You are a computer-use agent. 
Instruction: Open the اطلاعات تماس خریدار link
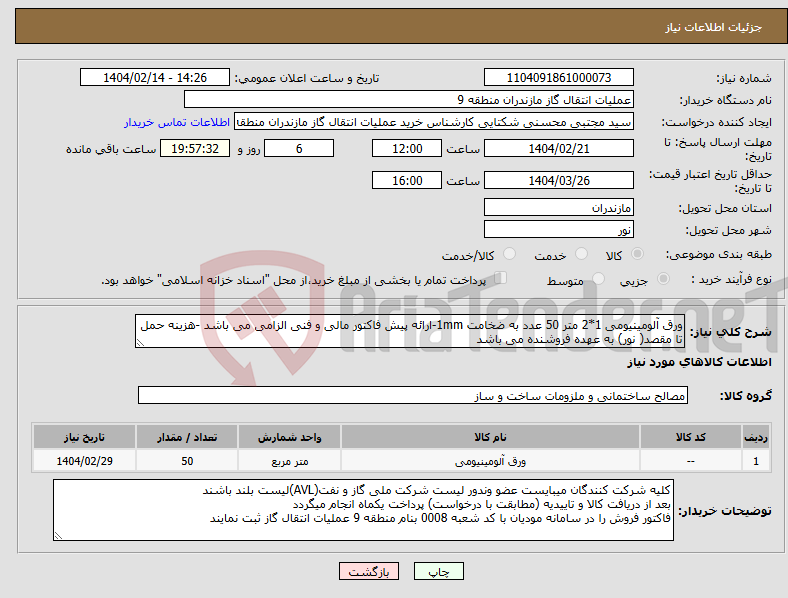click(177, 122)
